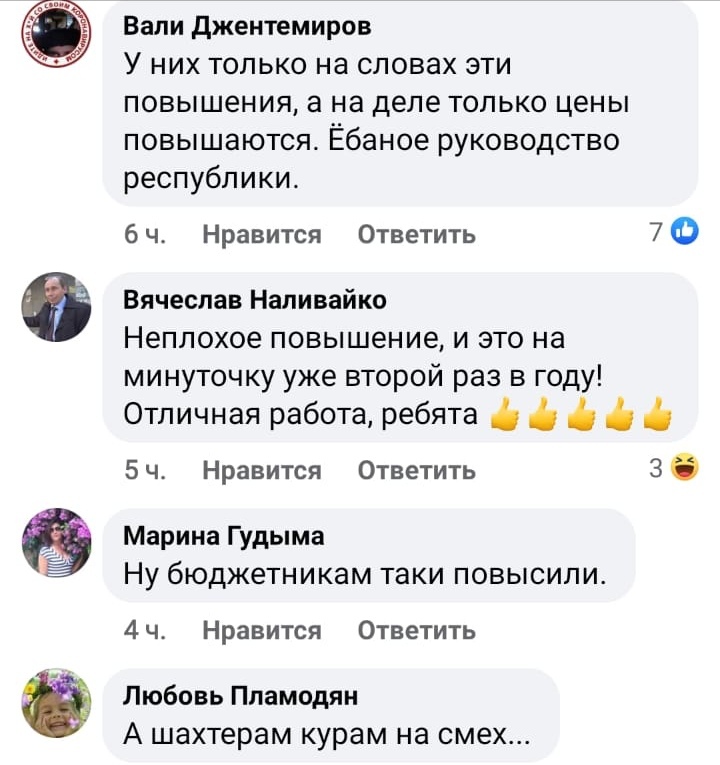The image size is (720, 765).
Task: Open commenter name Марина Гудыма
Action: (223, 536)
